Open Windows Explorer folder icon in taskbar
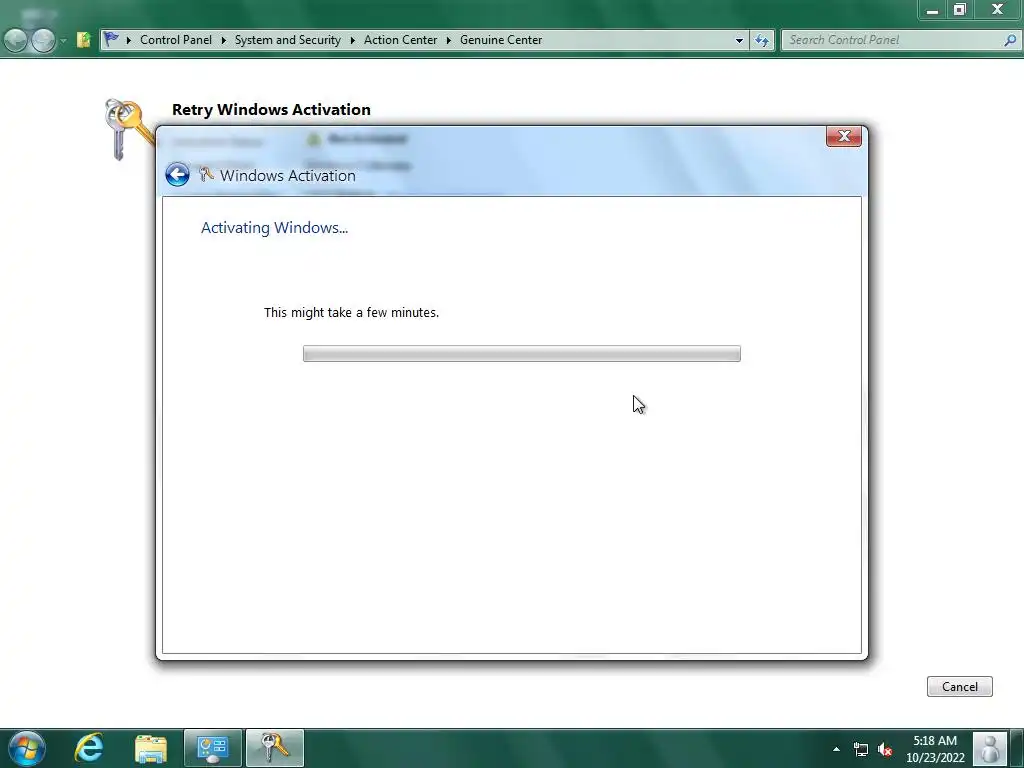1024x768 pixels. coord(151,748)
